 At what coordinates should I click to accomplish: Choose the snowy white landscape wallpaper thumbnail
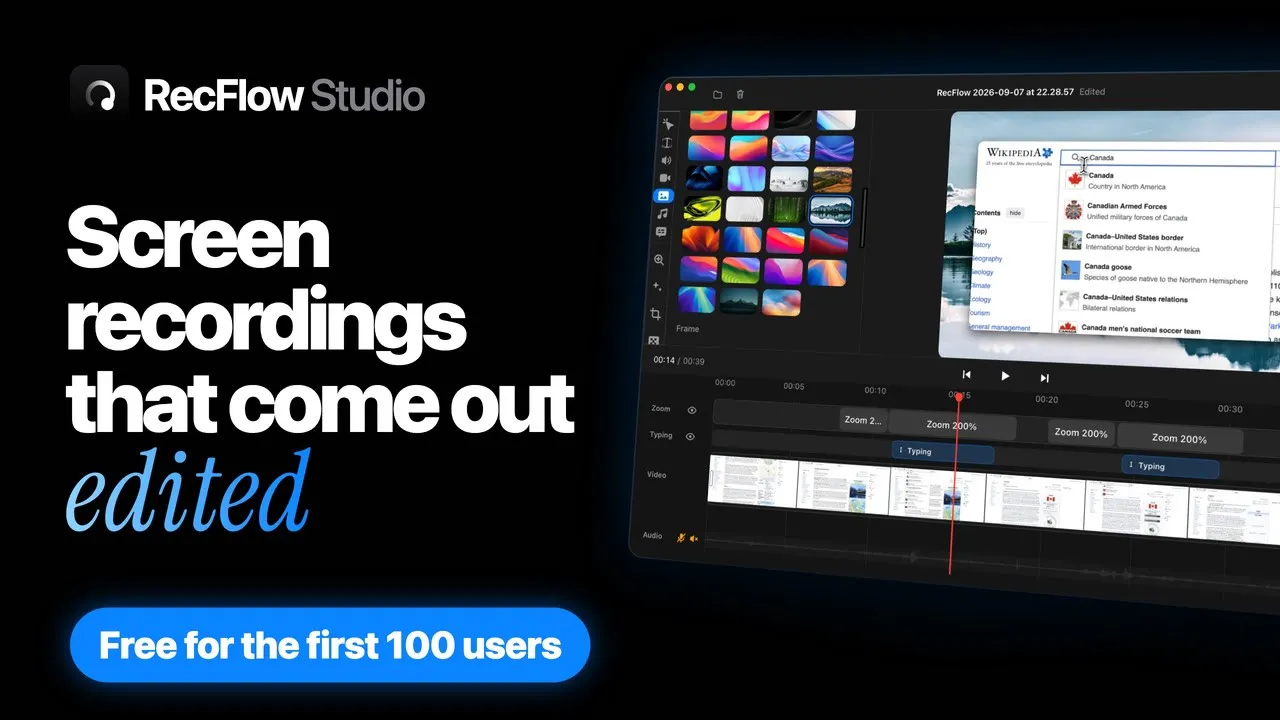[790, 178]
